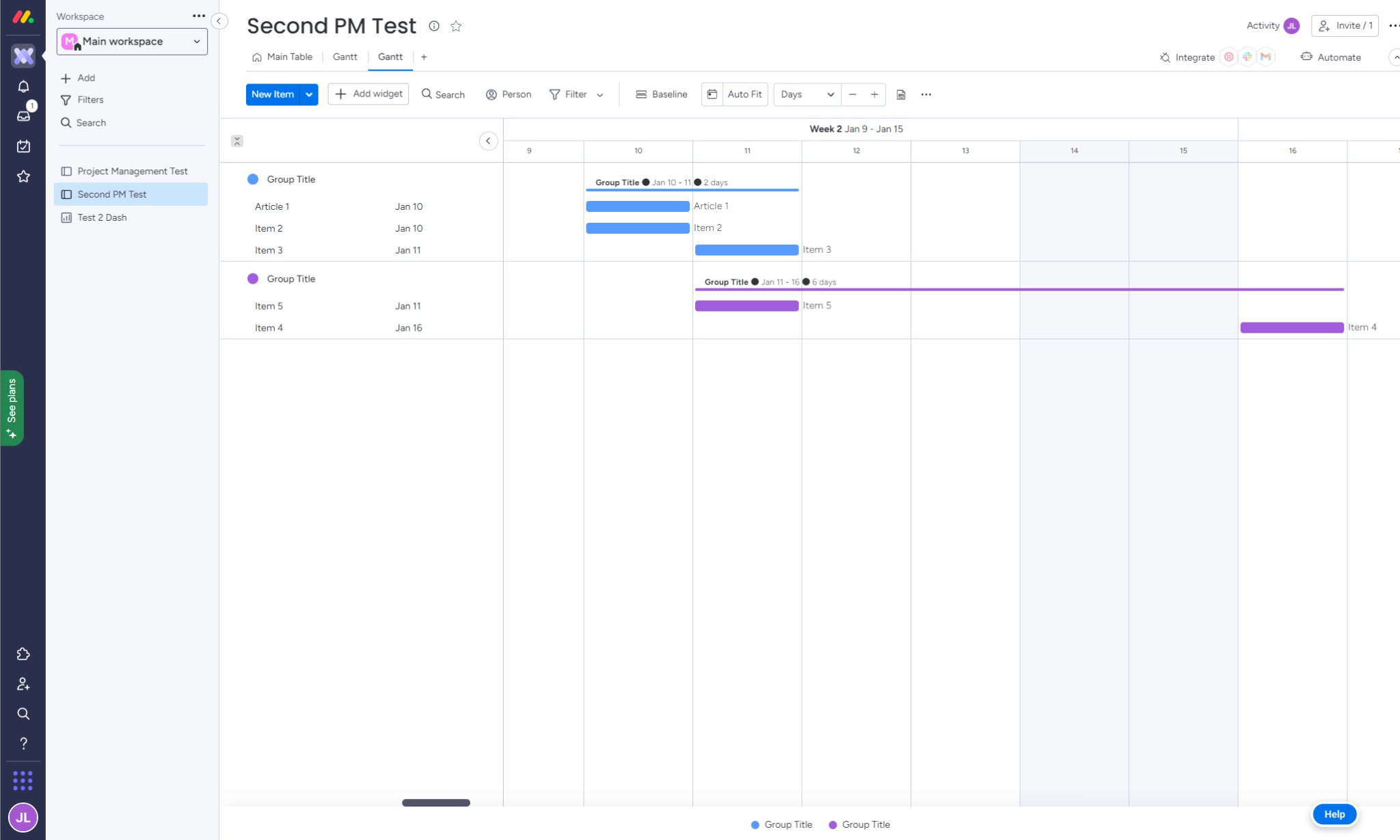Star the Second PM Test board
This screenshot has width=1400, height=840.
[455, 26]
